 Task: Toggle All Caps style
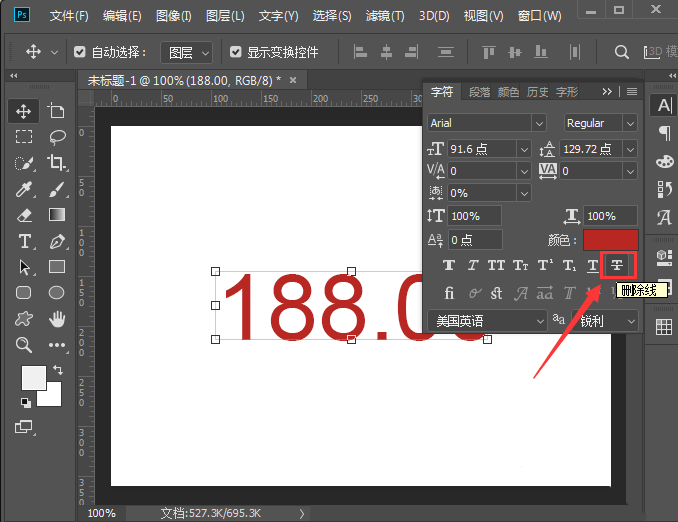tap(496, 265)
